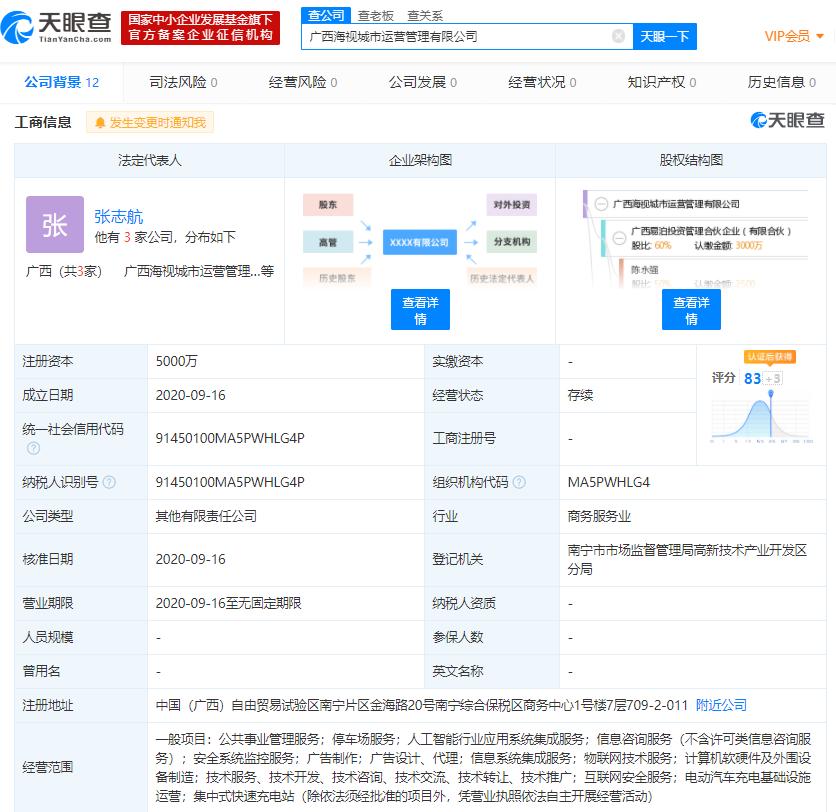The width and height of the screenshot is (836, 812).
Task: Click the 广西海视城市运营管理...等 company text
Action: [198, 271]
